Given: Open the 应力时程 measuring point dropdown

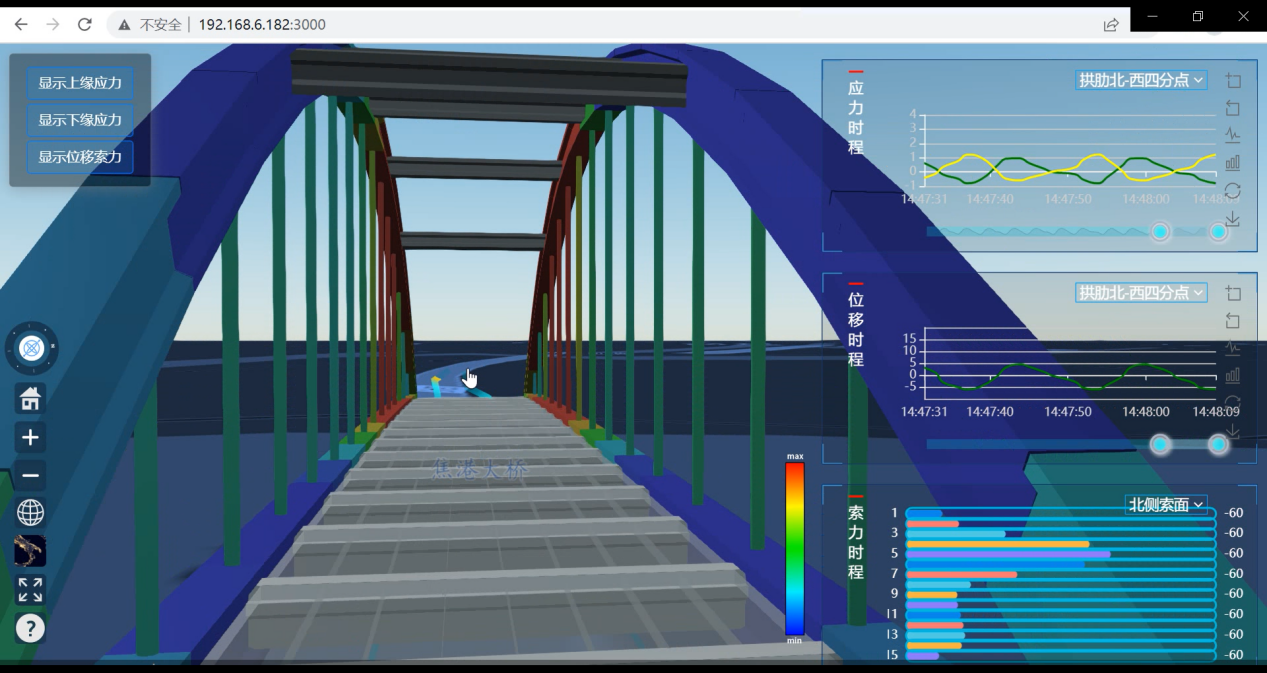Looking at the screenshot, I should pos(1141,80).
